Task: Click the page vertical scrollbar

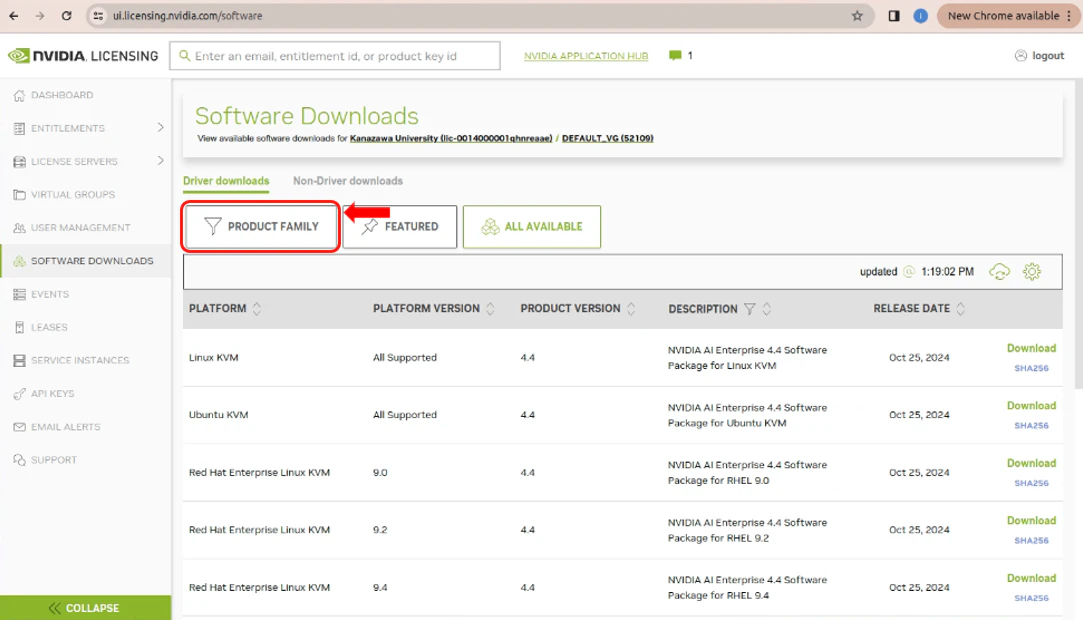Action: tap(1077, 235)
